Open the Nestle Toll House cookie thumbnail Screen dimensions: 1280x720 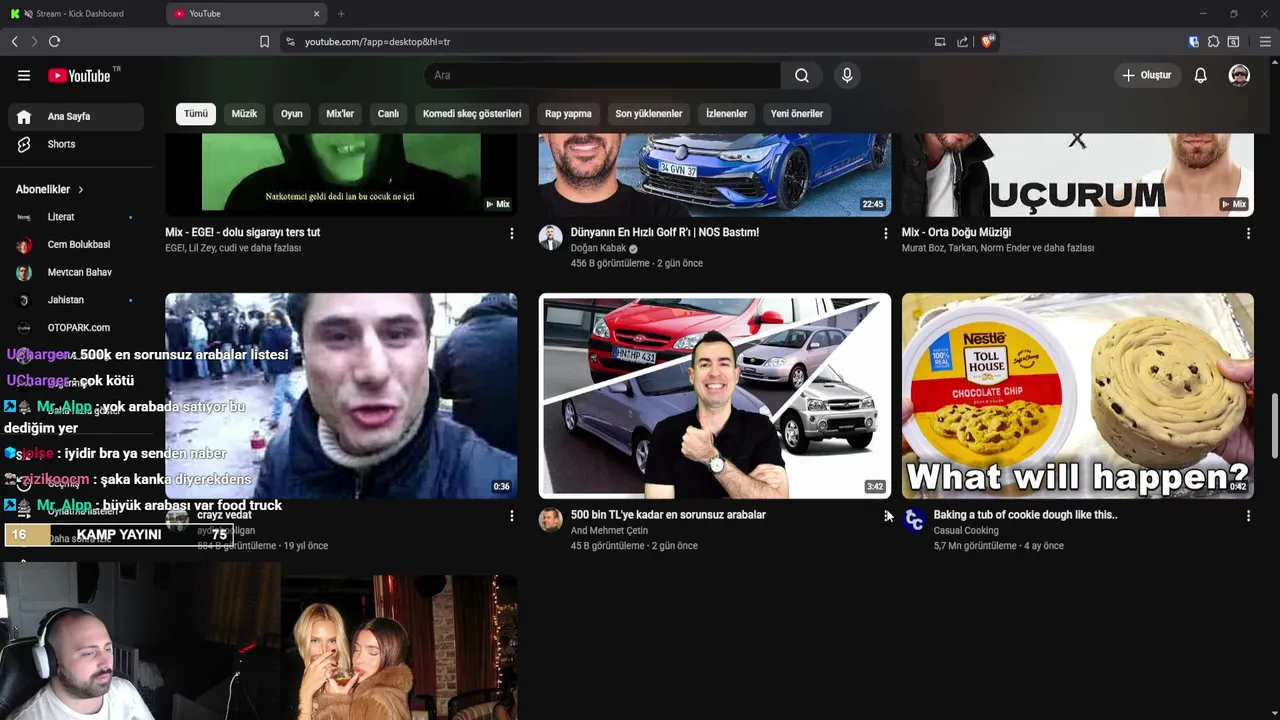coord(1078,396)
